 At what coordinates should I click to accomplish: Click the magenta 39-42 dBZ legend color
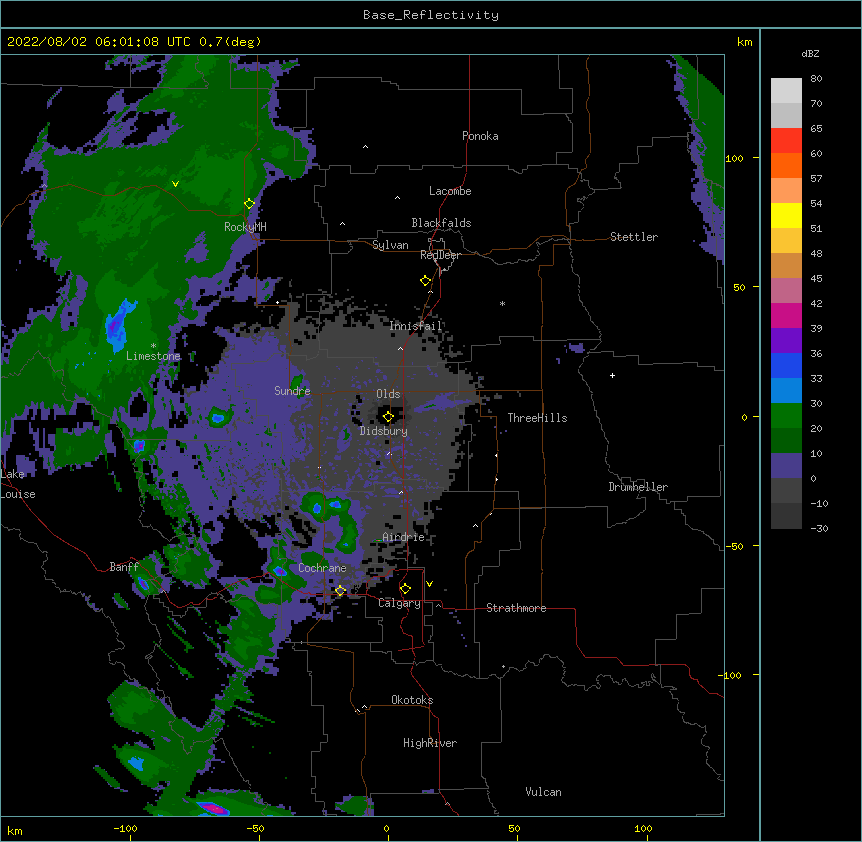point(786,315)
